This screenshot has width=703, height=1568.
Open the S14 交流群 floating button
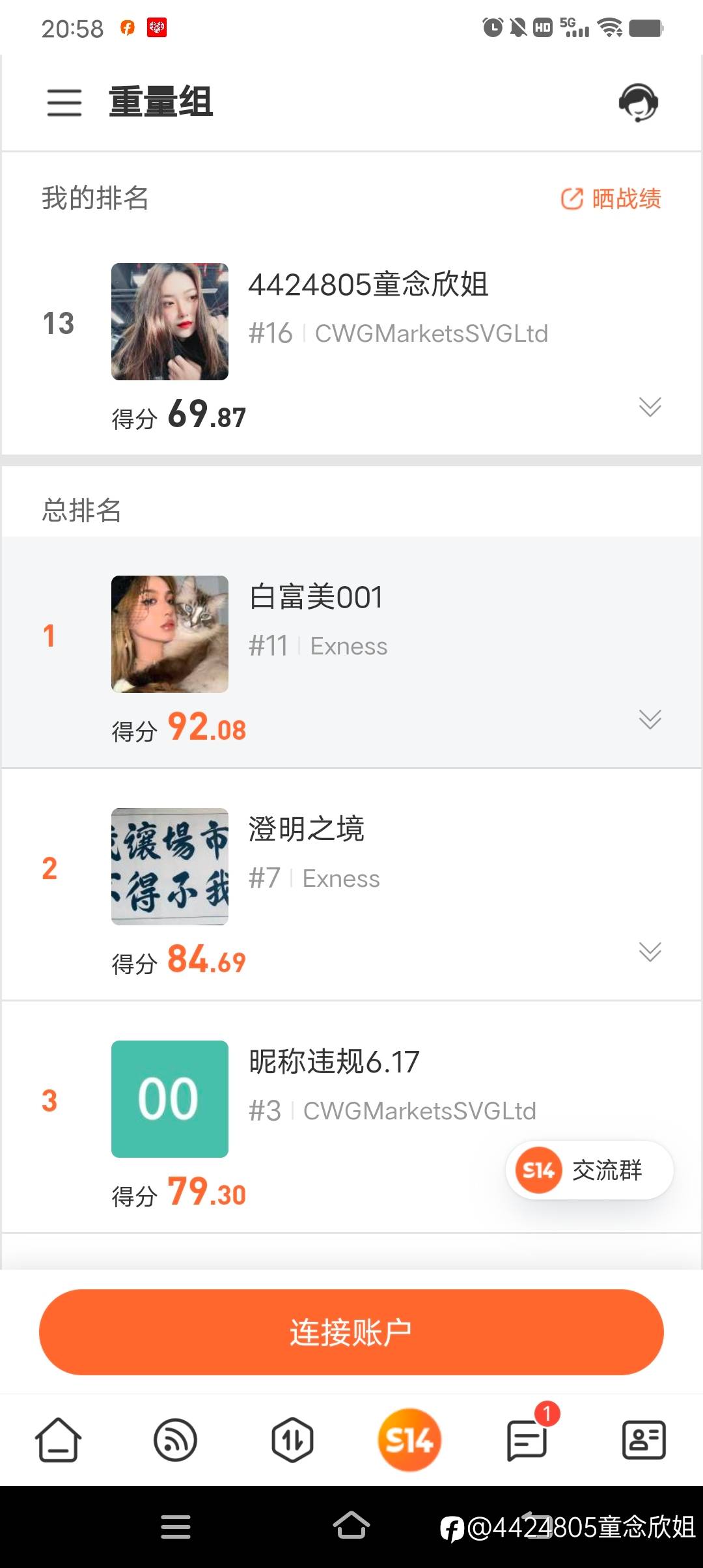point(589,1170)
